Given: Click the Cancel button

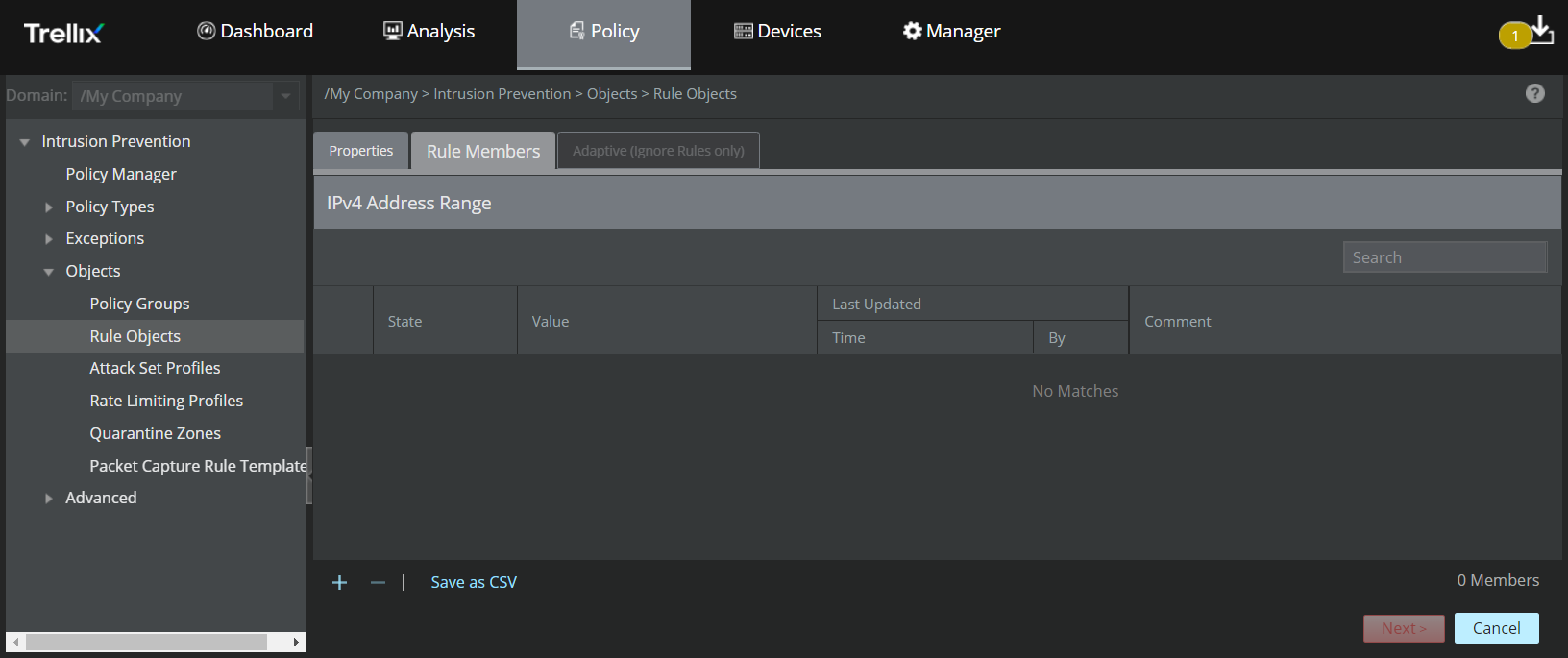Looking at the screenshot, I should 1497,628.
